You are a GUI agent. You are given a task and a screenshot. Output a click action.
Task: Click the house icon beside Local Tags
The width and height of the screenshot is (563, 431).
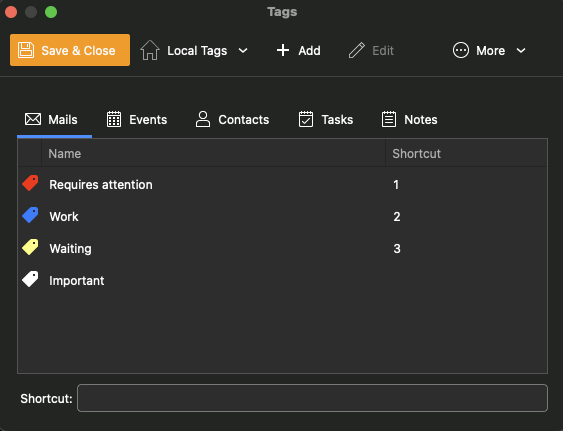[x=150, y=50]
